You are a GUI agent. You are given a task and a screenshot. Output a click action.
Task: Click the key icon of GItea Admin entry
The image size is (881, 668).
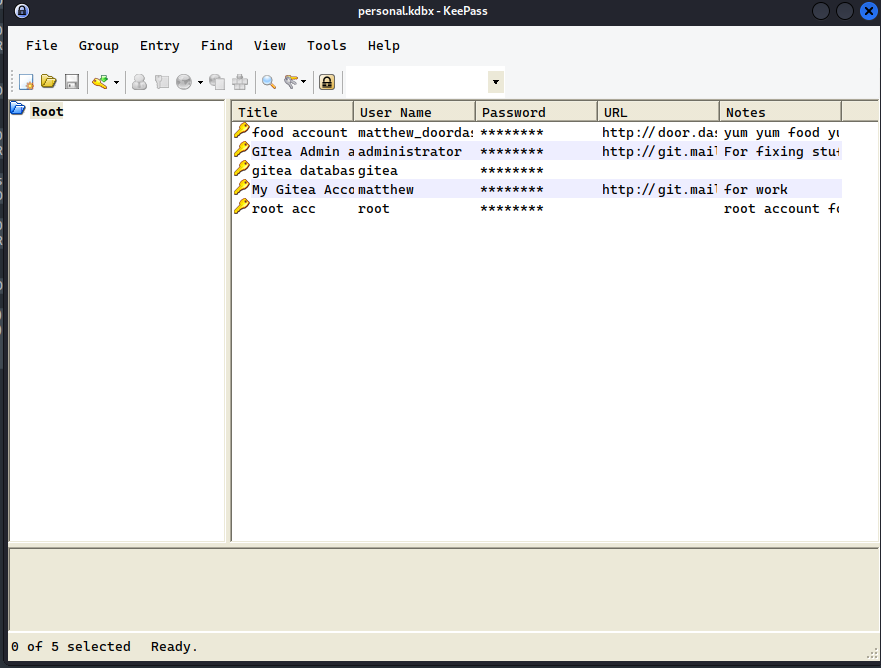tap(242, 149)
